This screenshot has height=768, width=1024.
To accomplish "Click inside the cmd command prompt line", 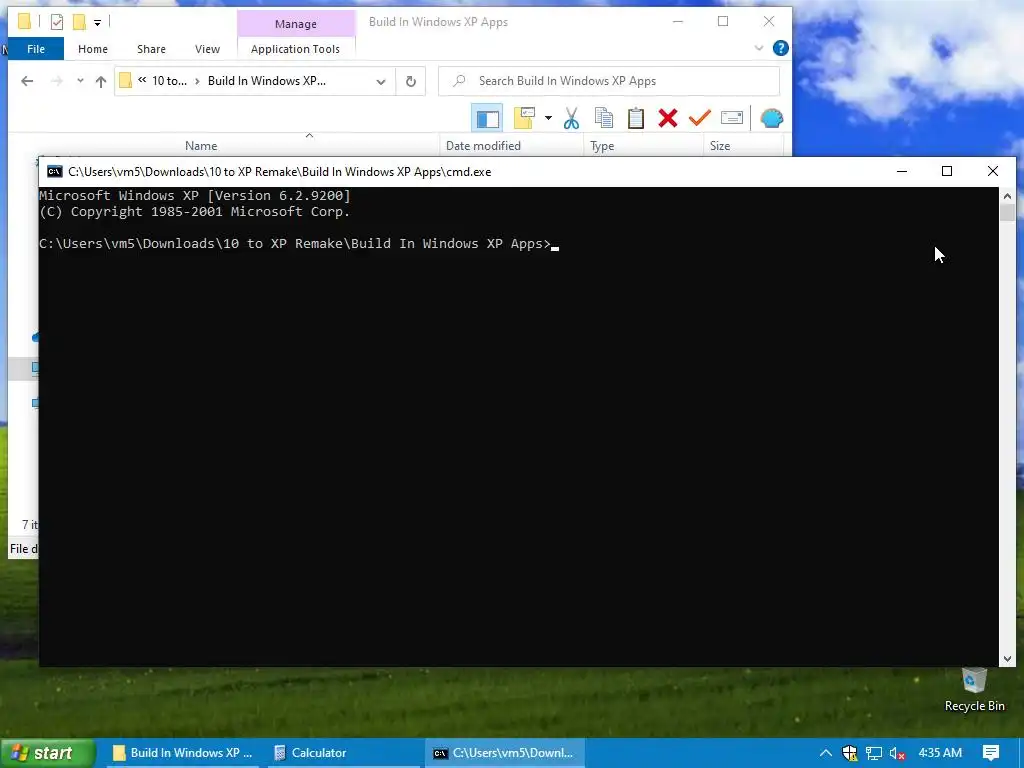I will tap(299, 244).
